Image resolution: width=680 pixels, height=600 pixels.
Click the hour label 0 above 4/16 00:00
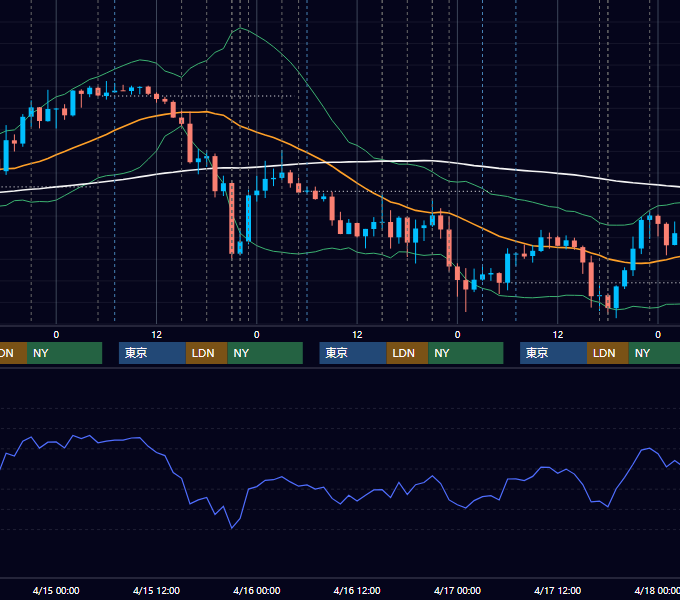(257, 335)
